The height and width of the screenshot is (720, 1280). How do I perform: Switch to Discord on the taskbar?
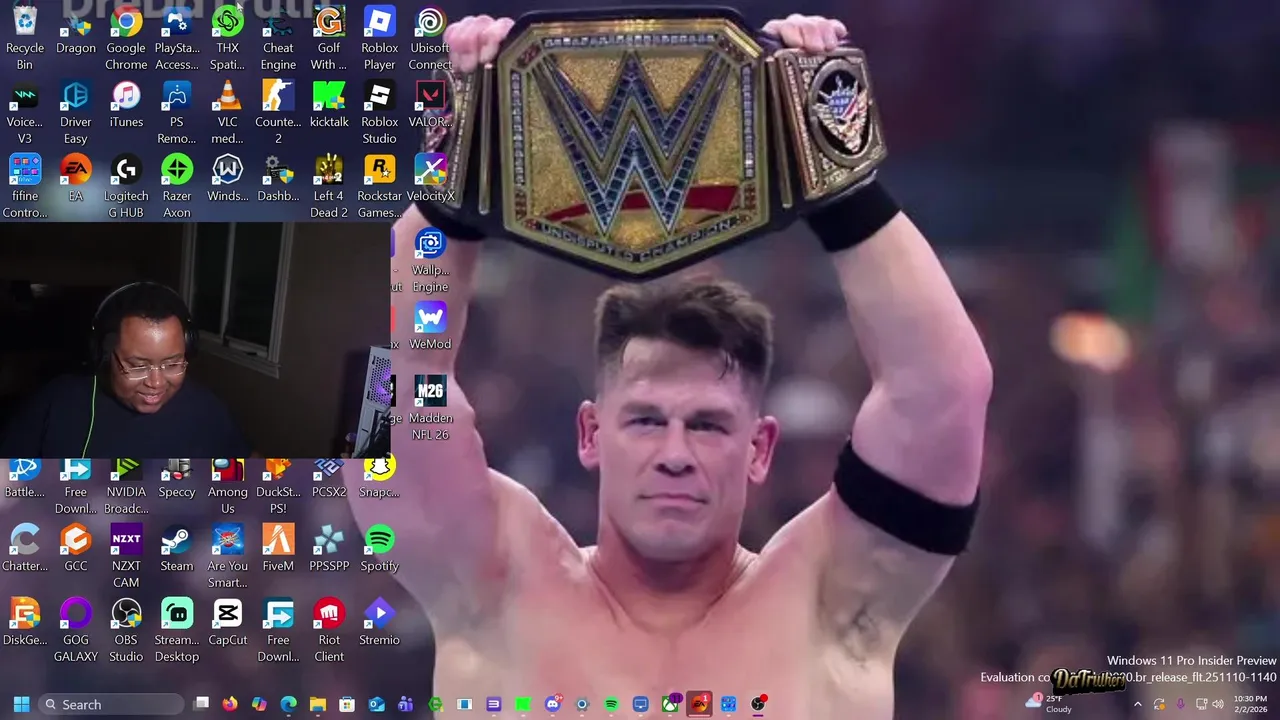point(552,704)
